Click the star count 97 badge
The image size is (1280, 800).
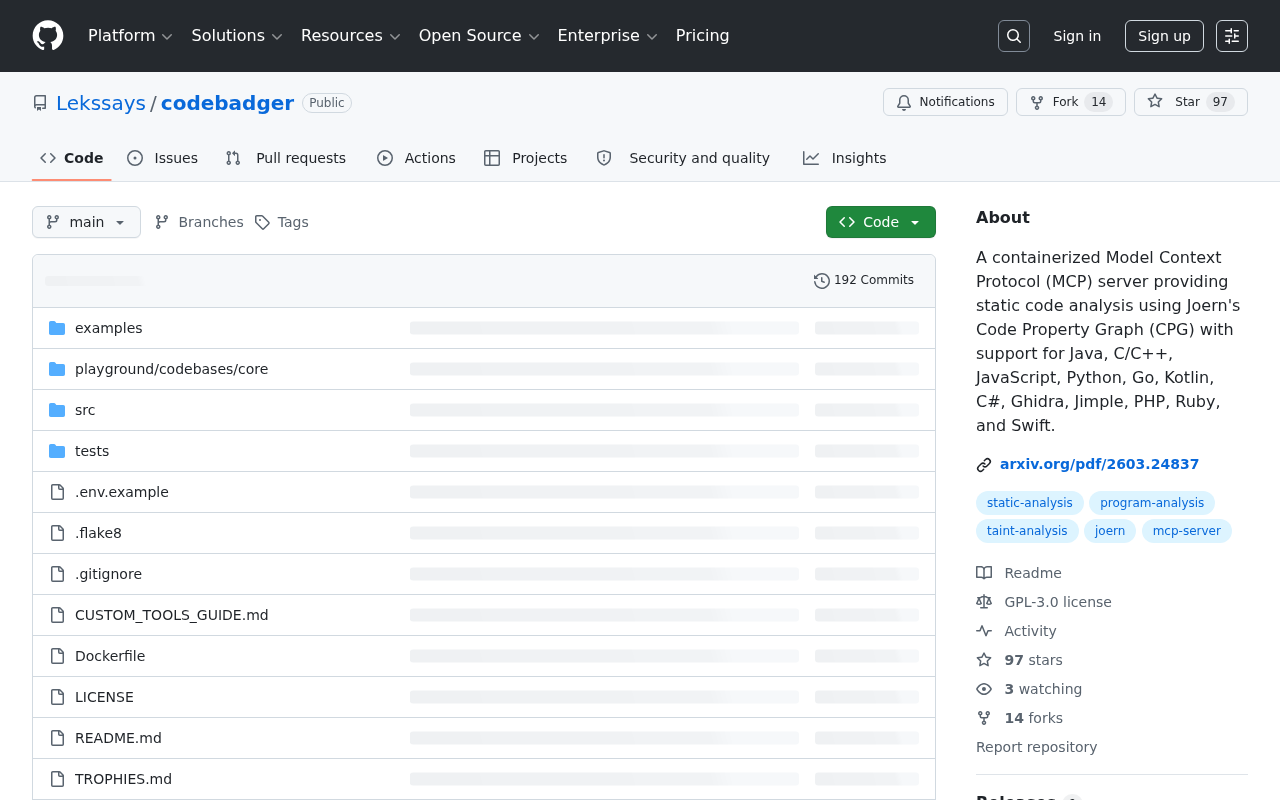tap(1220, 102)
